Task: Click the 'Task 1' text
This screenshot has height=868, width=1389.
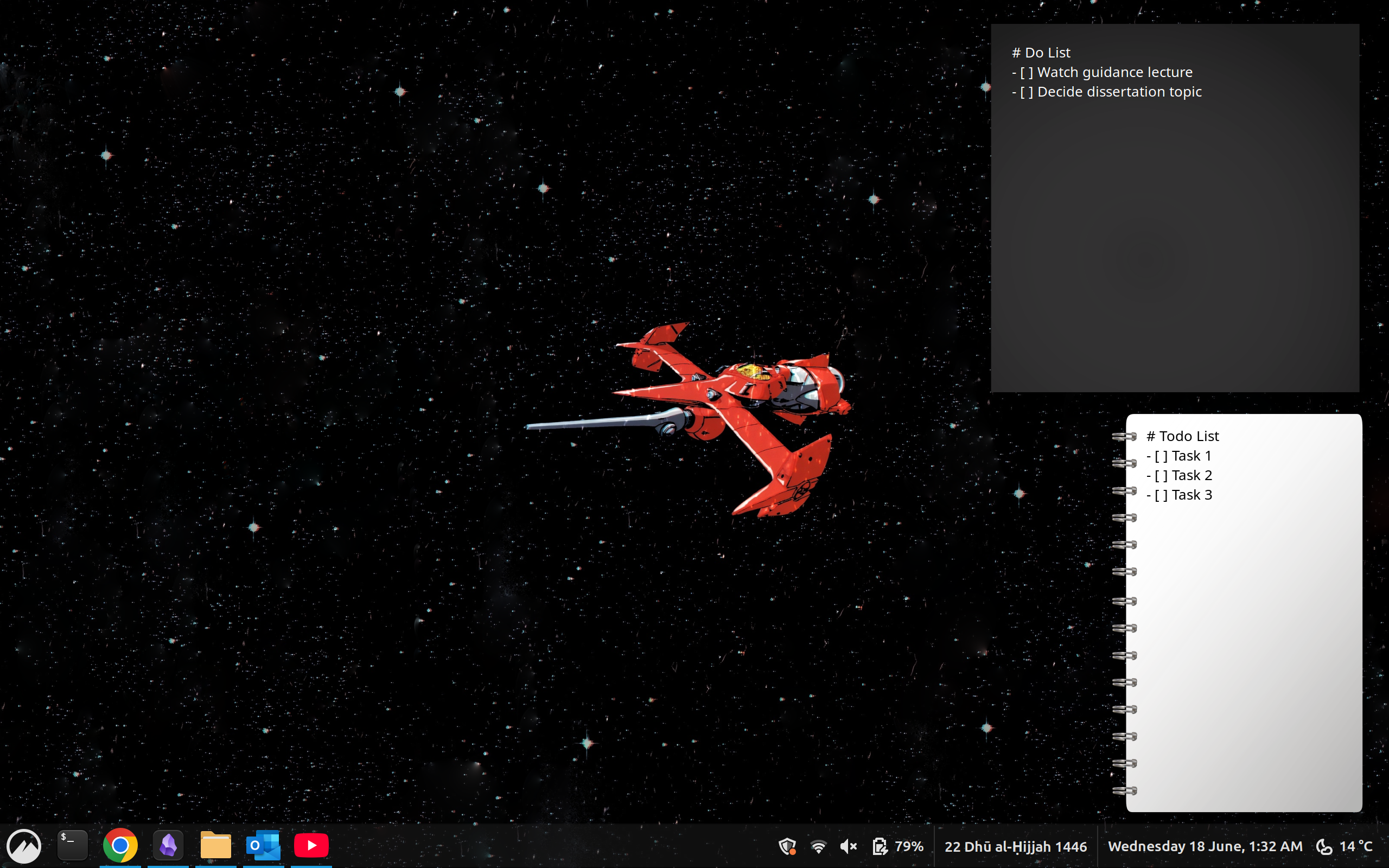Action: click(1192, 456)
